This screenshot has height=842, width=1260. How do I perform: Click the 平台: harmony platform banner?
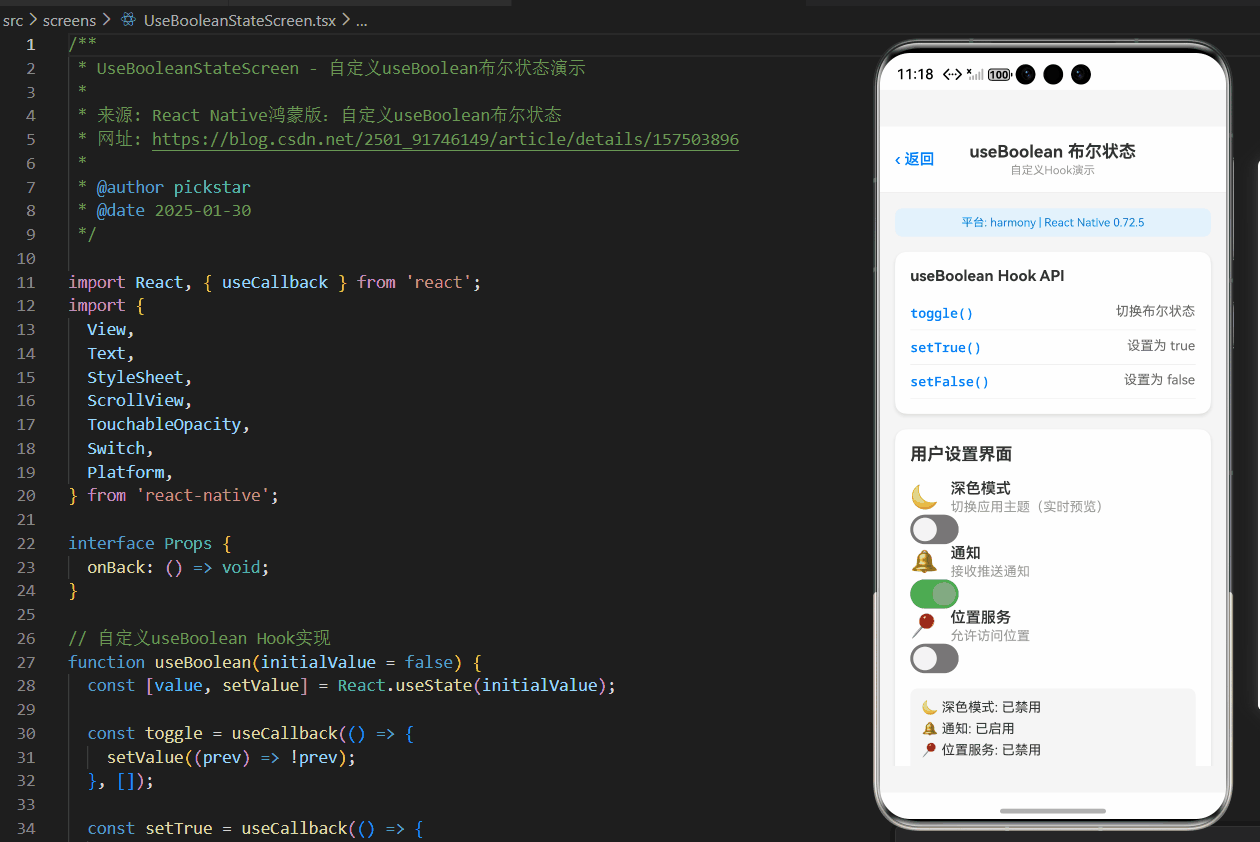coord(1052,222)
